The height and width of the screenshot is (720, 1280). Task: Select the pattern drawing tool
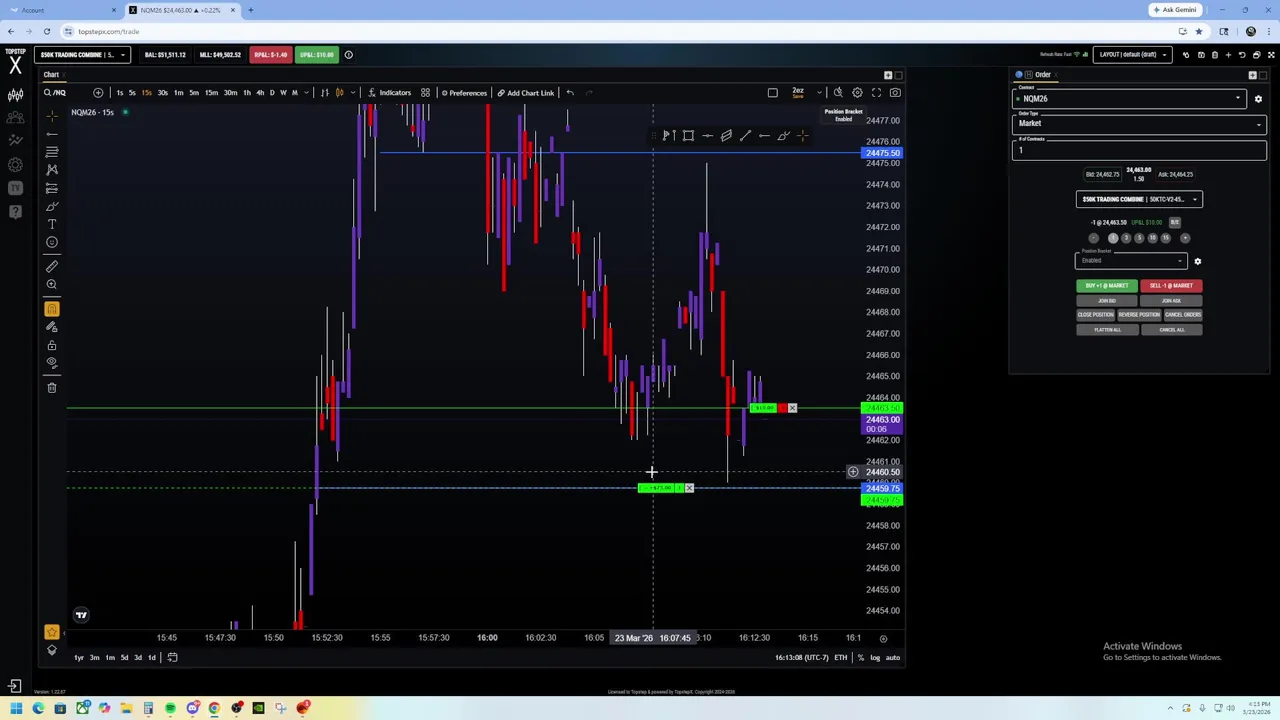coord(52,170)
